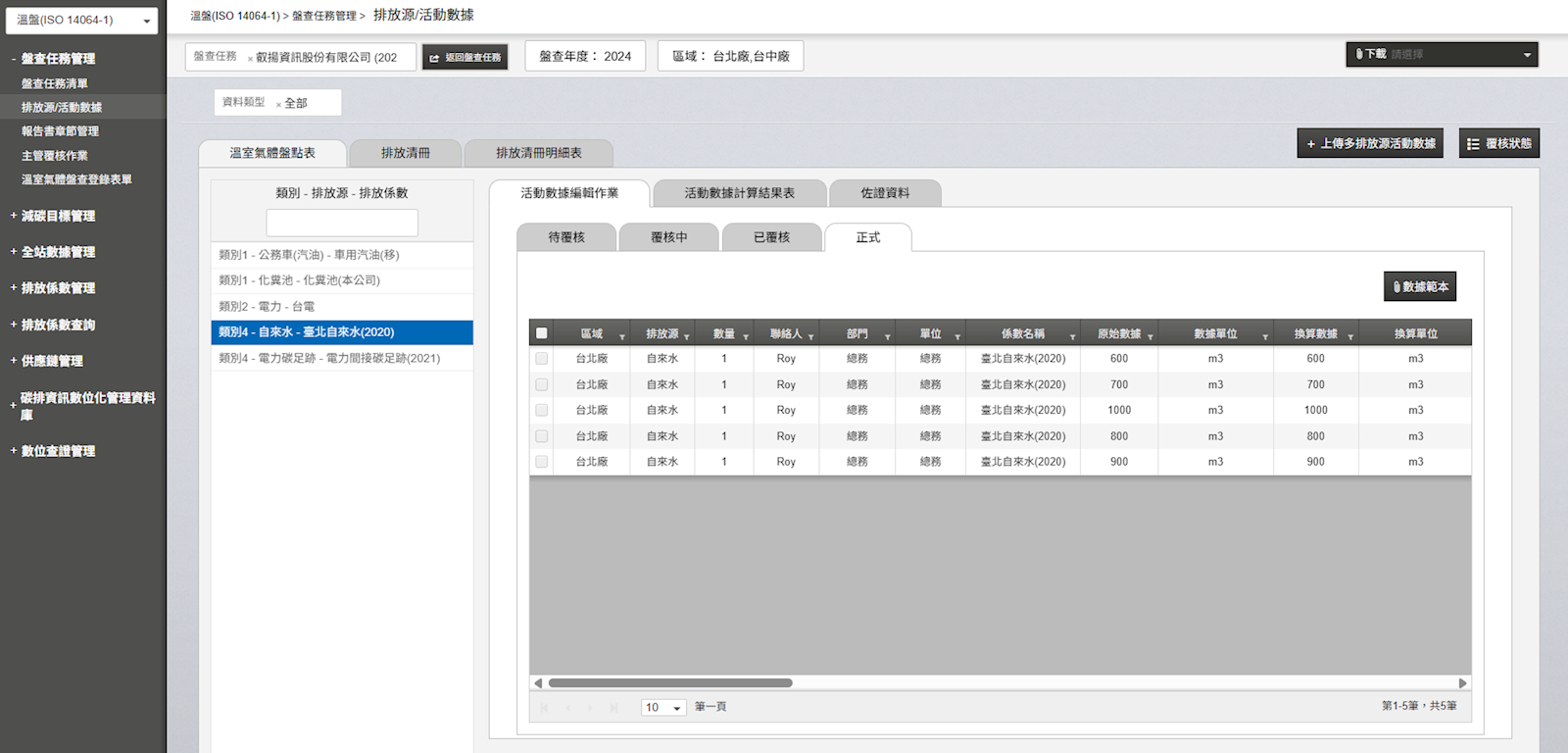Click the 聯絡人 column filter icon

[x=810, y=336]
